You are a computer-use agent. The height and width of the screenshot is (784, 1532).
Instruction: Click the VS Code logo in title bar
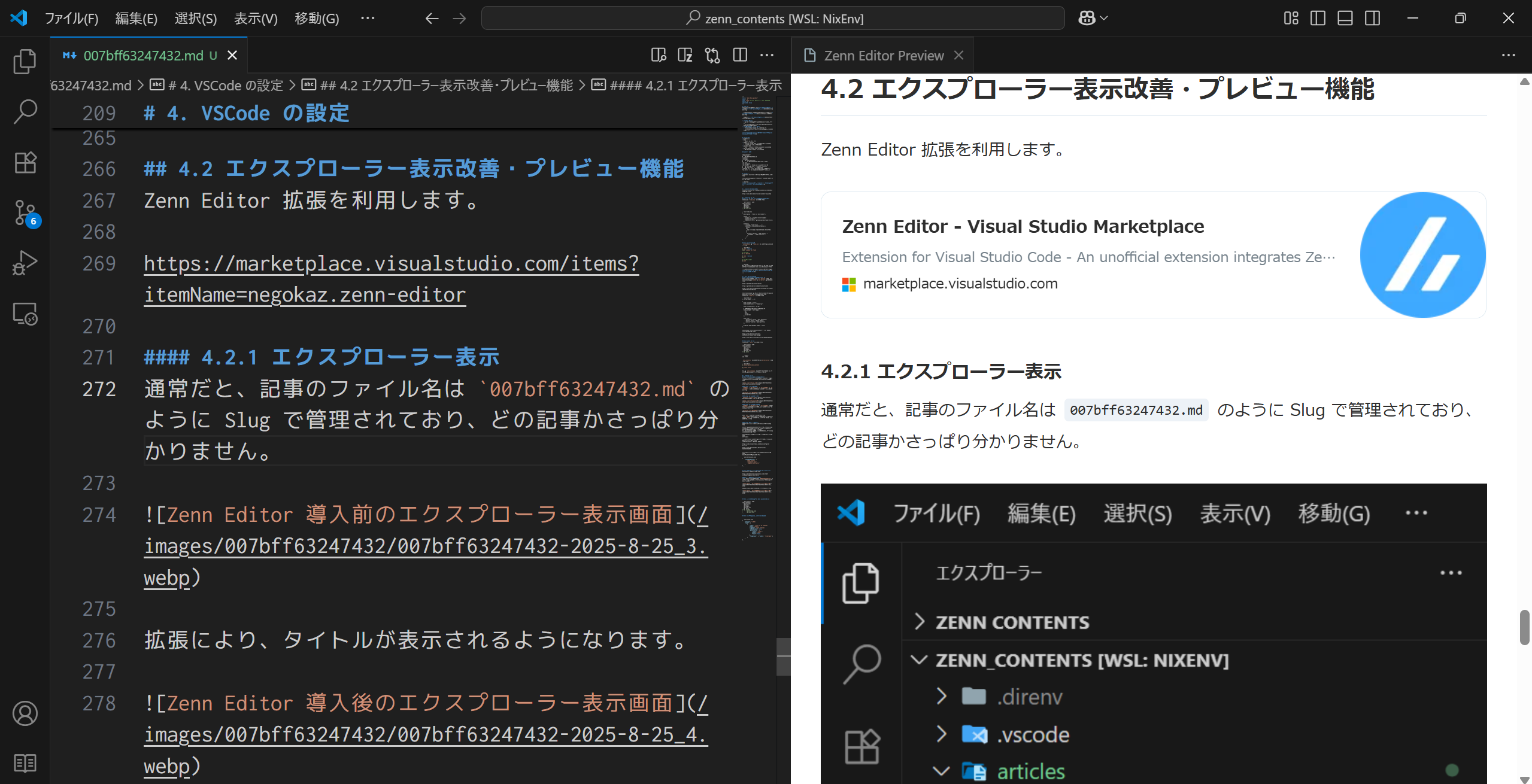pyautogui.click(x=19, y=18)
